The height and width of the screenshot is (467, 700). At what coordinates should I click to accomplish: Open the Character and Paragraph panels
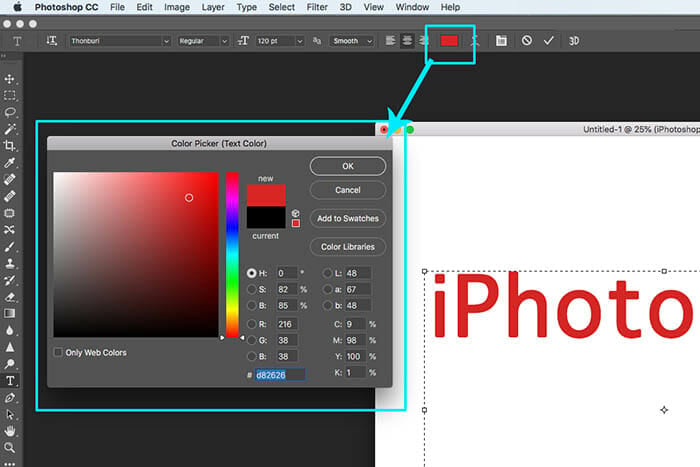point(501,41)
